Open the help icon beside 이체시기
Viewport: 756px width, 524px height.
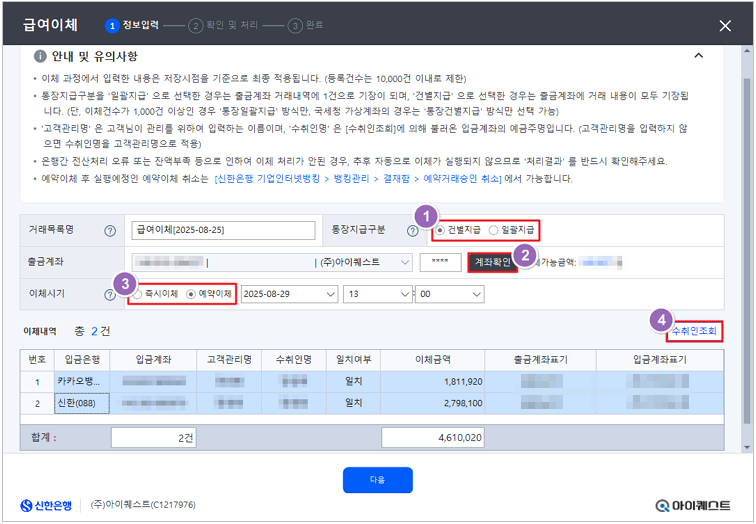[110, 295]
